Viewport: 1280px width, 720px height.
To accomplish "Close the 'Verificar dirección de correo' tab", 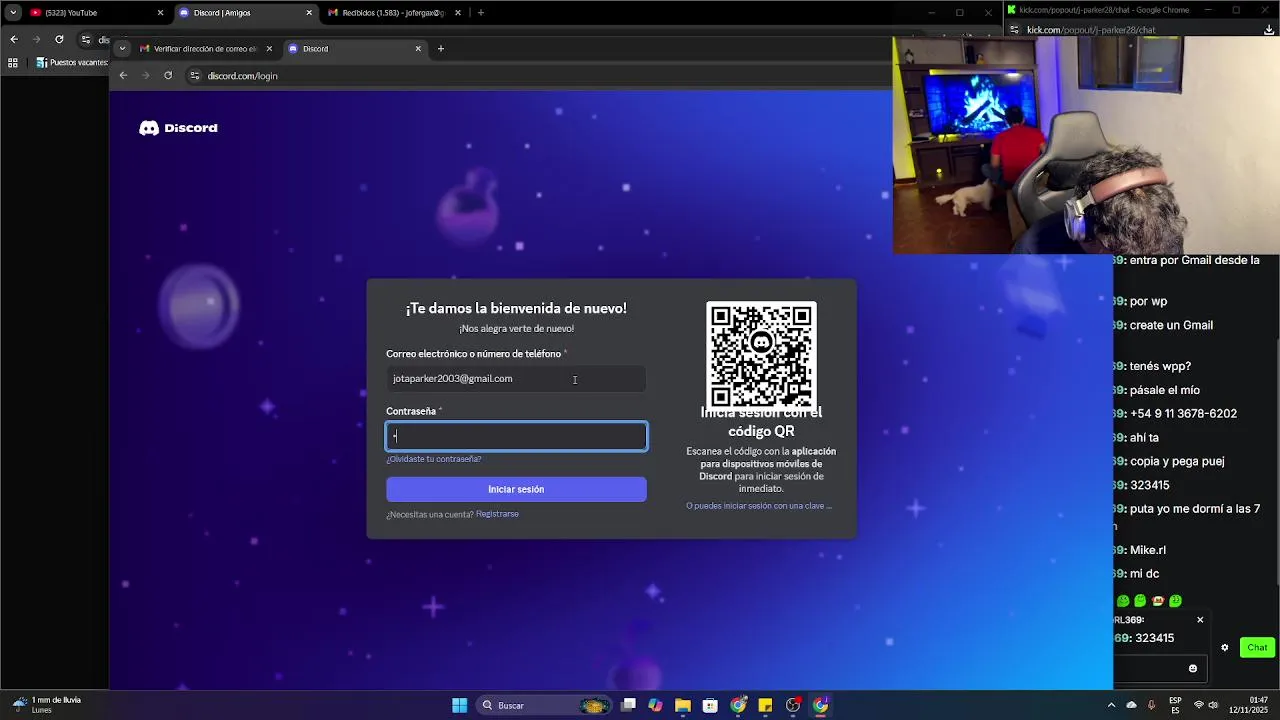I will pyautogui.click(x=269, y=49).
